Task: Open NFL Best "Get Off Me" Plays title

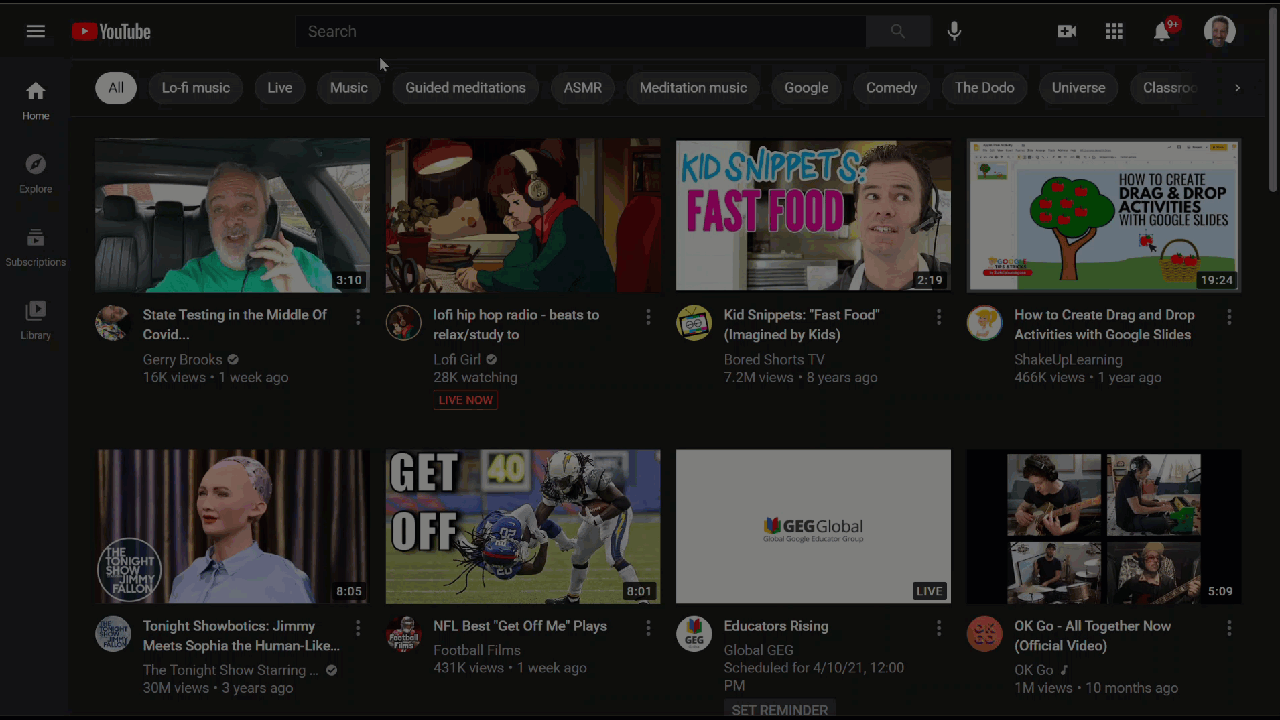Action: click(520, 626)
